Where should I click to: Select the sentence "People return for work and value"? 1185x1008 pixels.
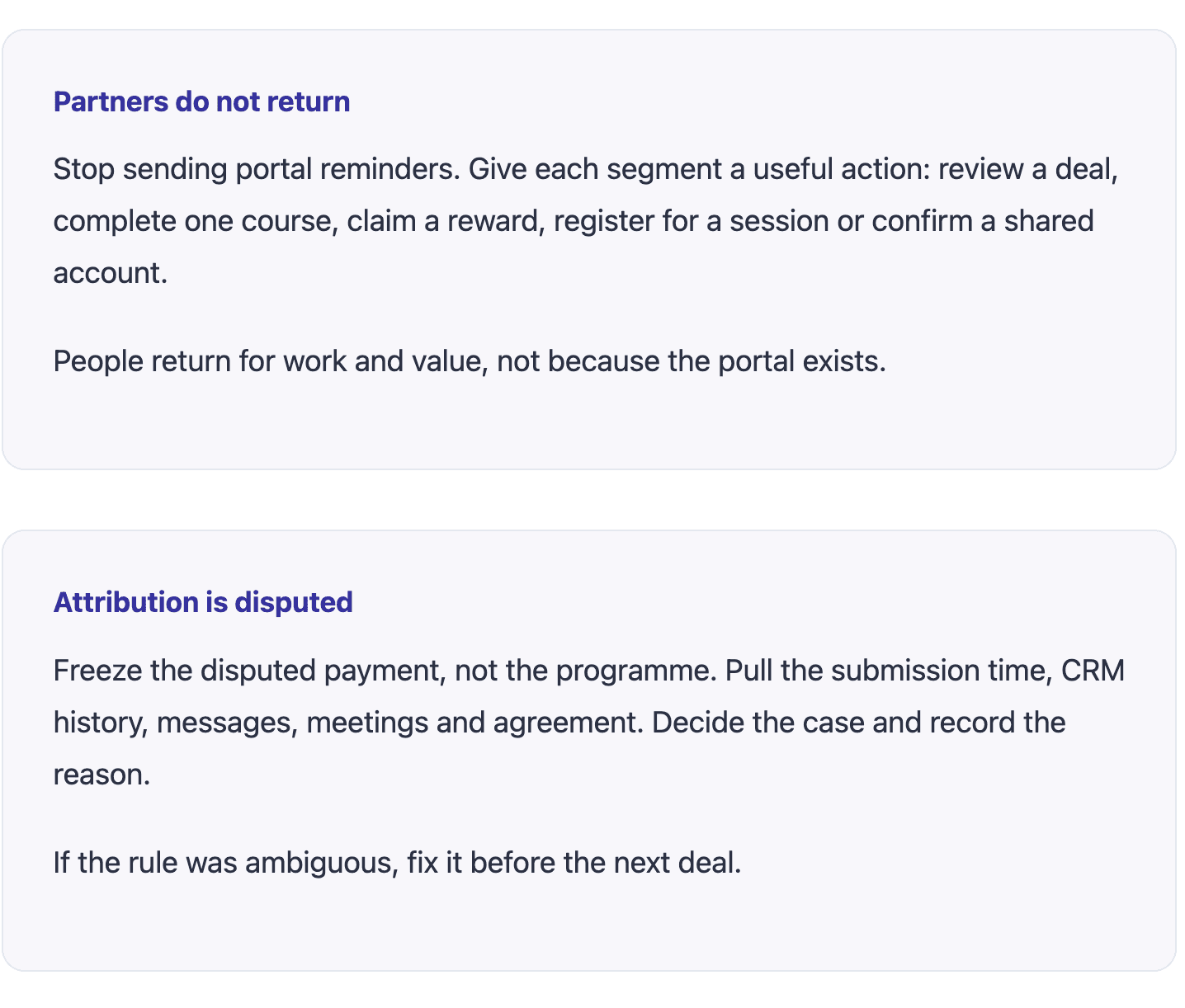(470, 362)
